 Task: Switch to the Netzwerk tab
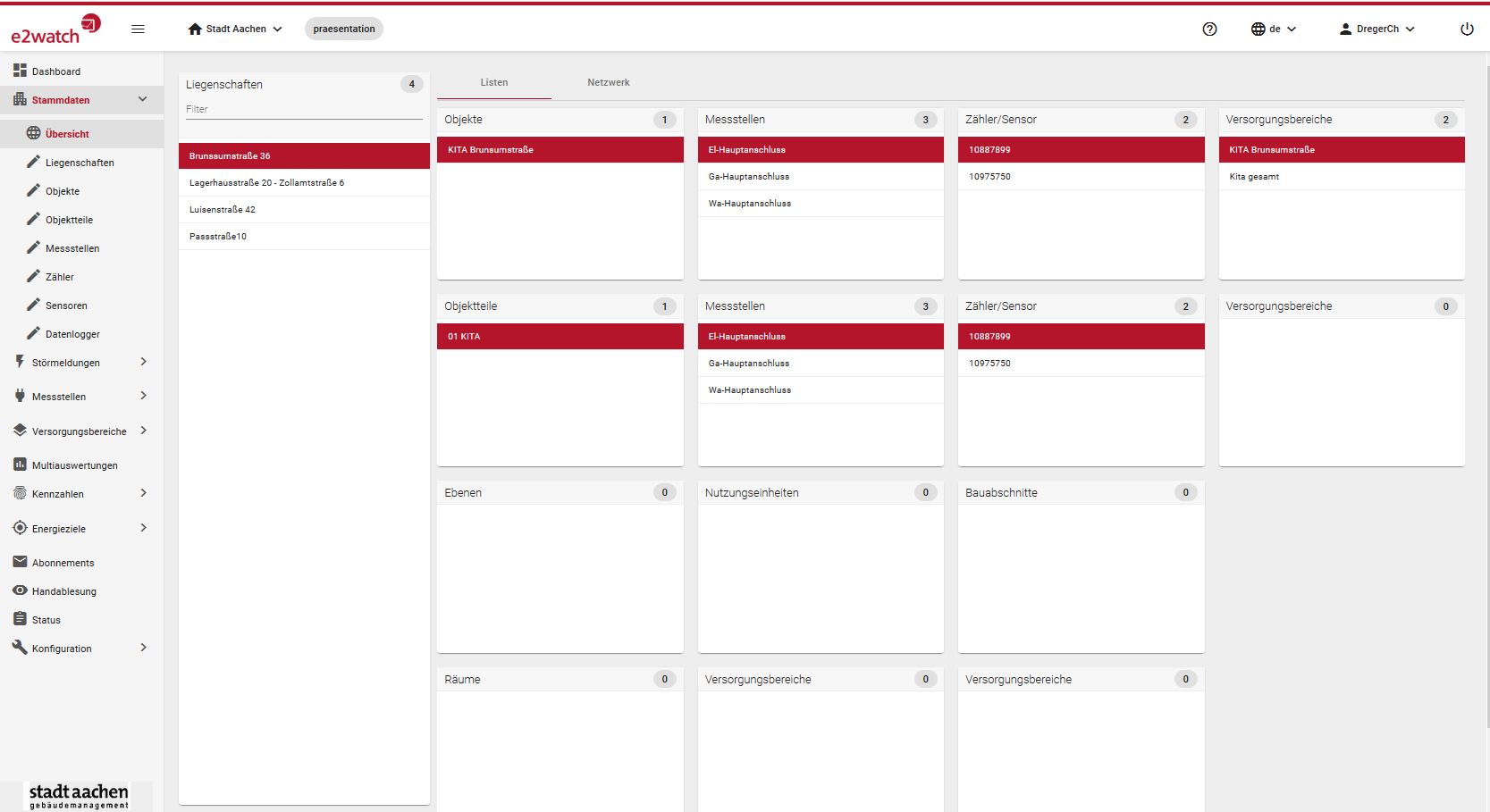pos(608,82)
